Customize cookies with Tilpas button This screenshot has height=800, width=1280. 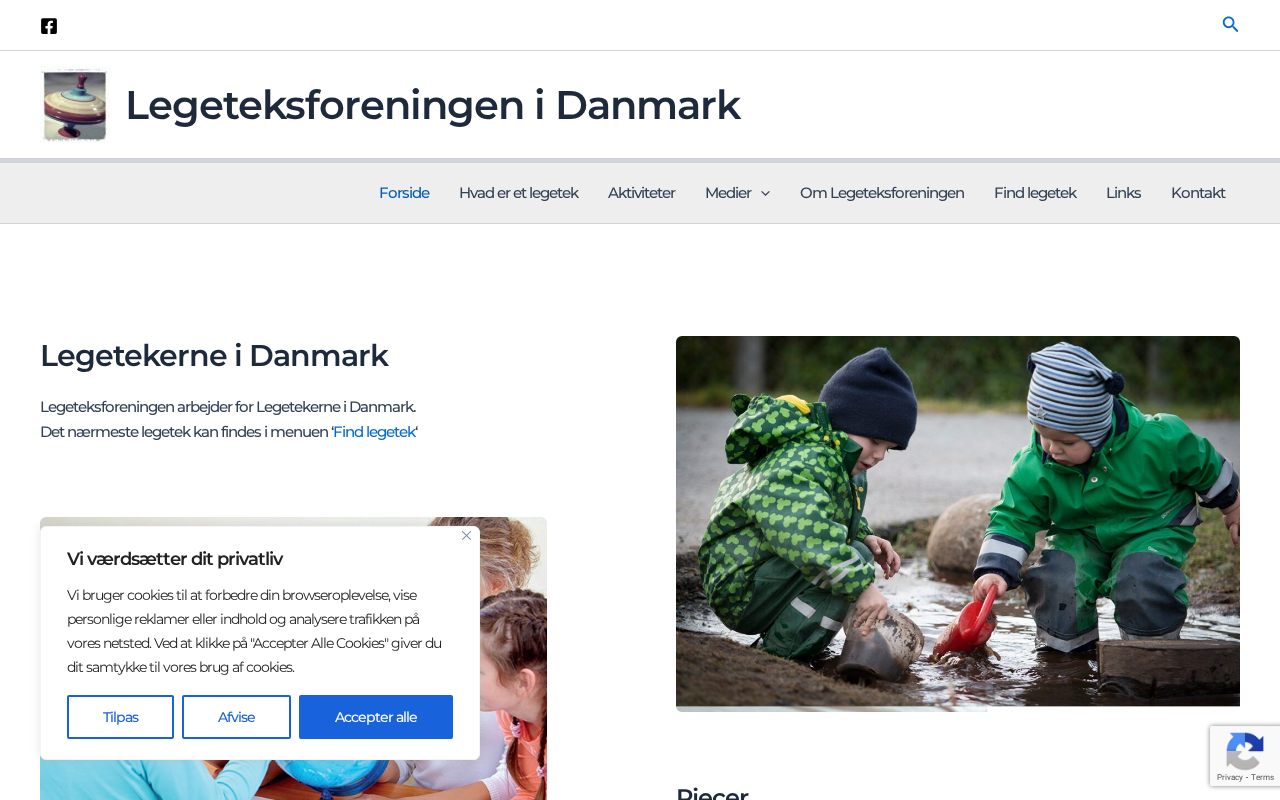click(x=120, y=717)
